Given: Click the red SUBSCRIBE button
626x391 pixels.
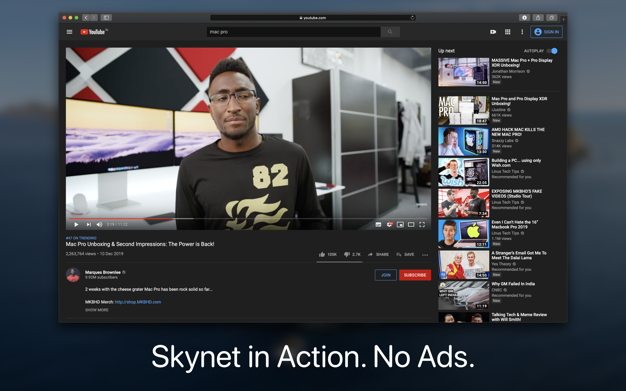Looking at the screenshot, I should click(415, 275).
